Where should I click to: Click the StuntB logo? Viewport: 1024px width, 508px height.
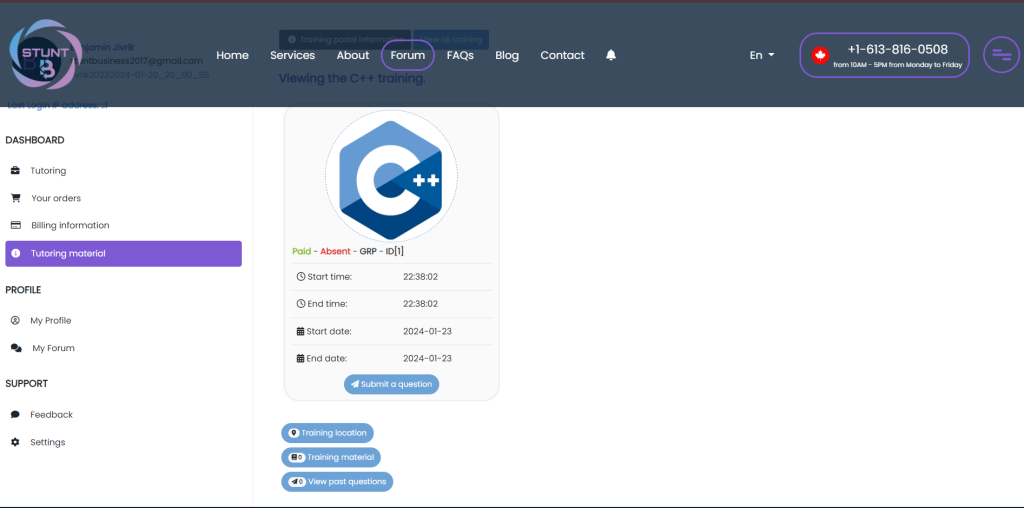45,55
